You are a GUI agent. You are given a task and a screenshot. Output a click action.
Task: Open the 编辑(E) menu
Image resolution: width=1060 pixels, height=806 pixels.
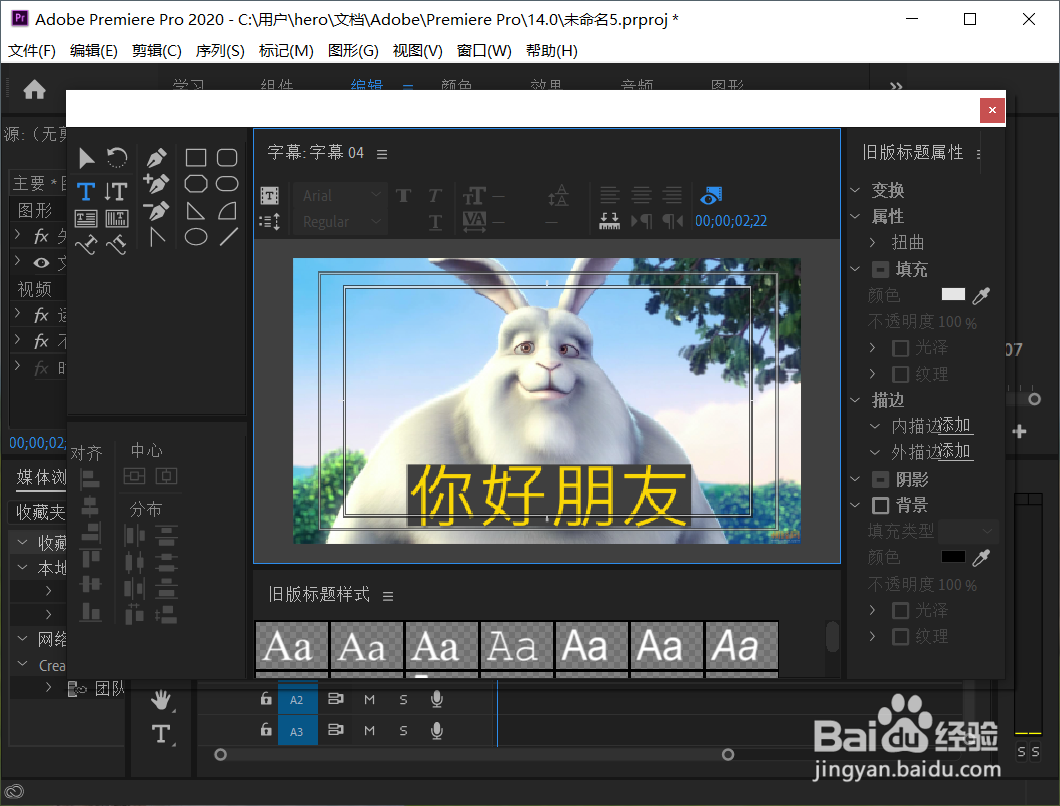pyautogui.click(x=94, y=51)
